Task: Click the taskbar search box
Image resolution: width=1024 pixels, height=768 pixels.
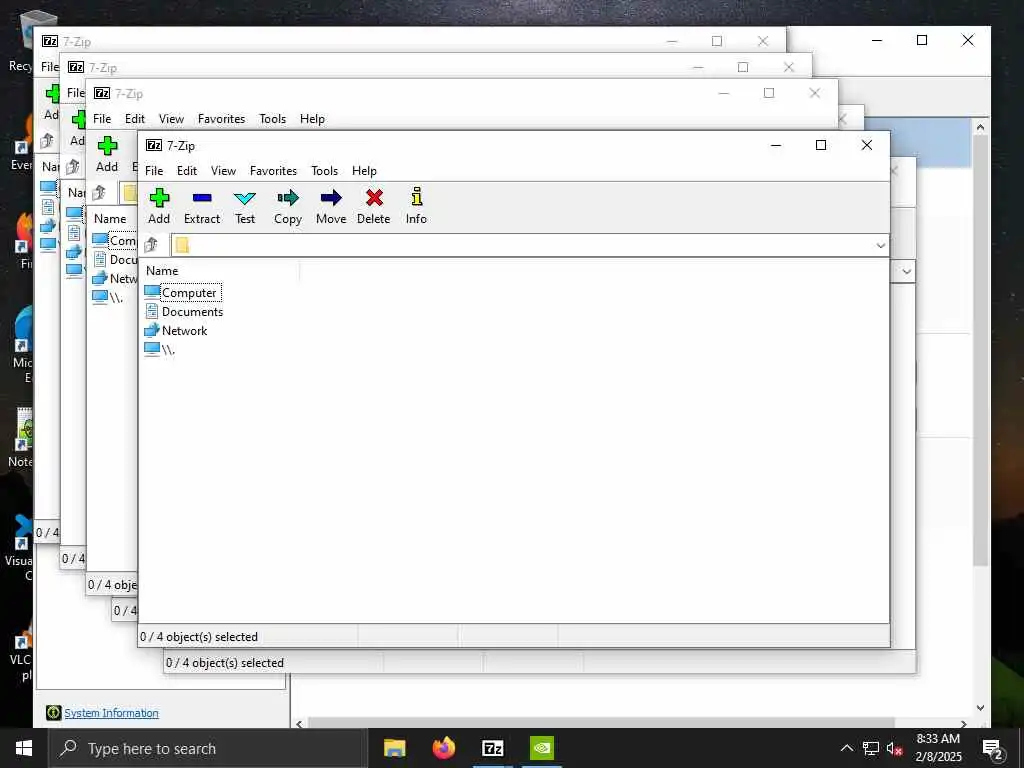Action: 208,748
